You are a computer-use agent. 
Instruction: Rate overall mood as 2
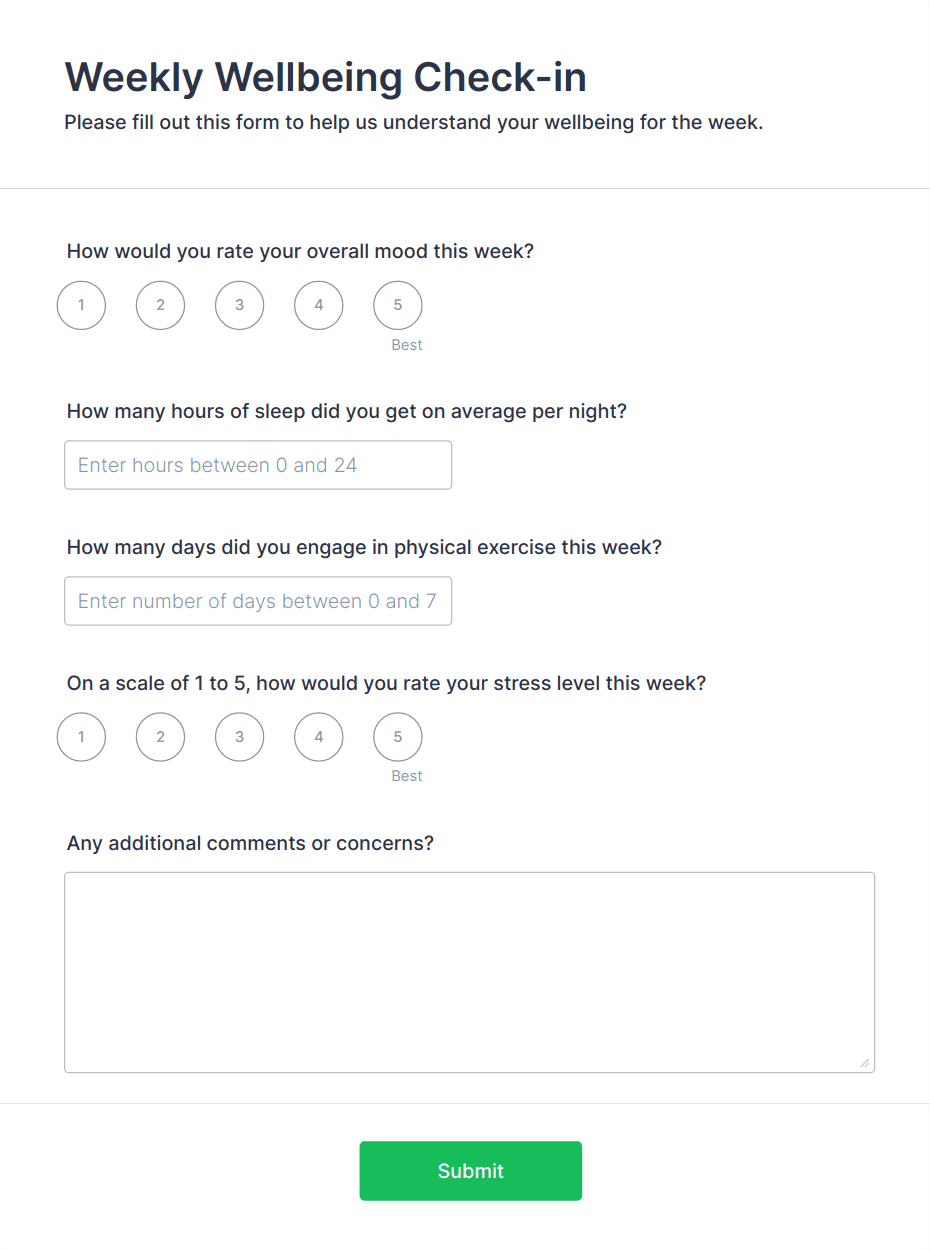pyautogui.click(x=160, y=305)
